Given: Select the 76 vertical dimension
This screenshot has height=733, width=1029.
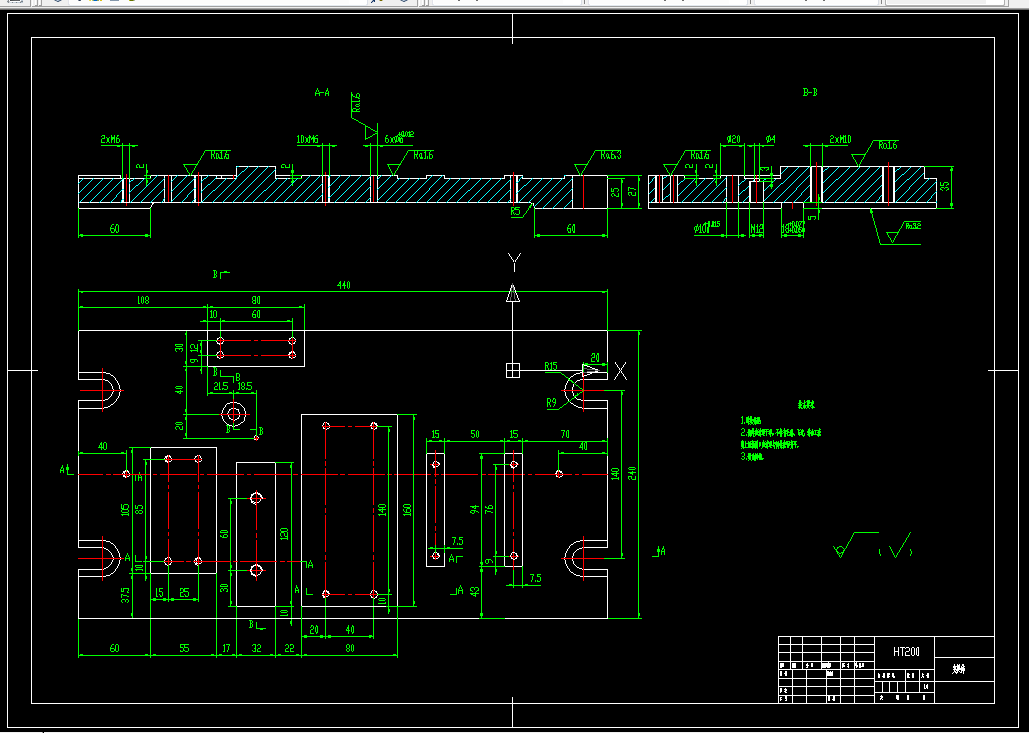Looking at the screenshot, I should point(489,509).
